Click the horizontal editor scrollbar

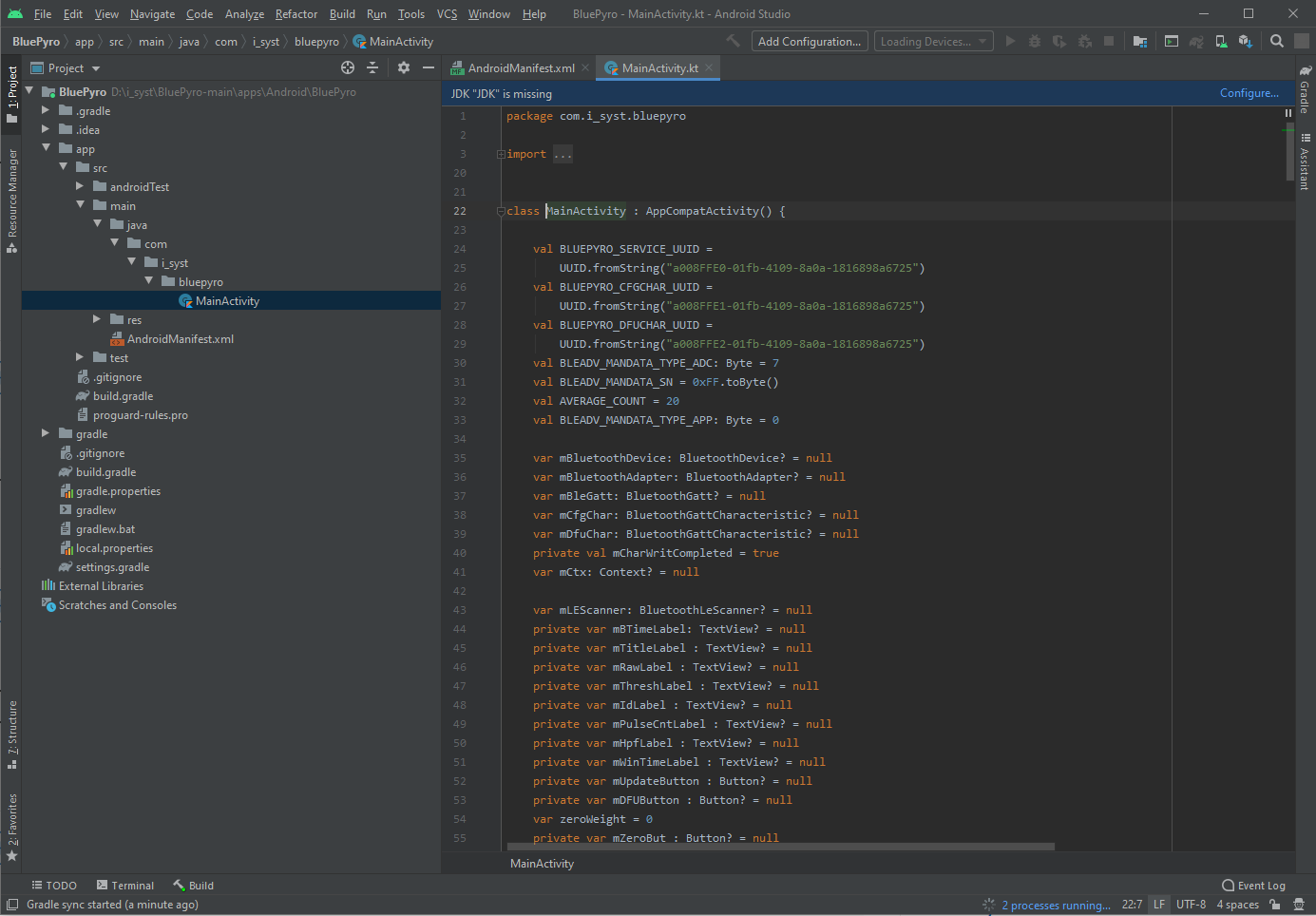click(780, 846)
